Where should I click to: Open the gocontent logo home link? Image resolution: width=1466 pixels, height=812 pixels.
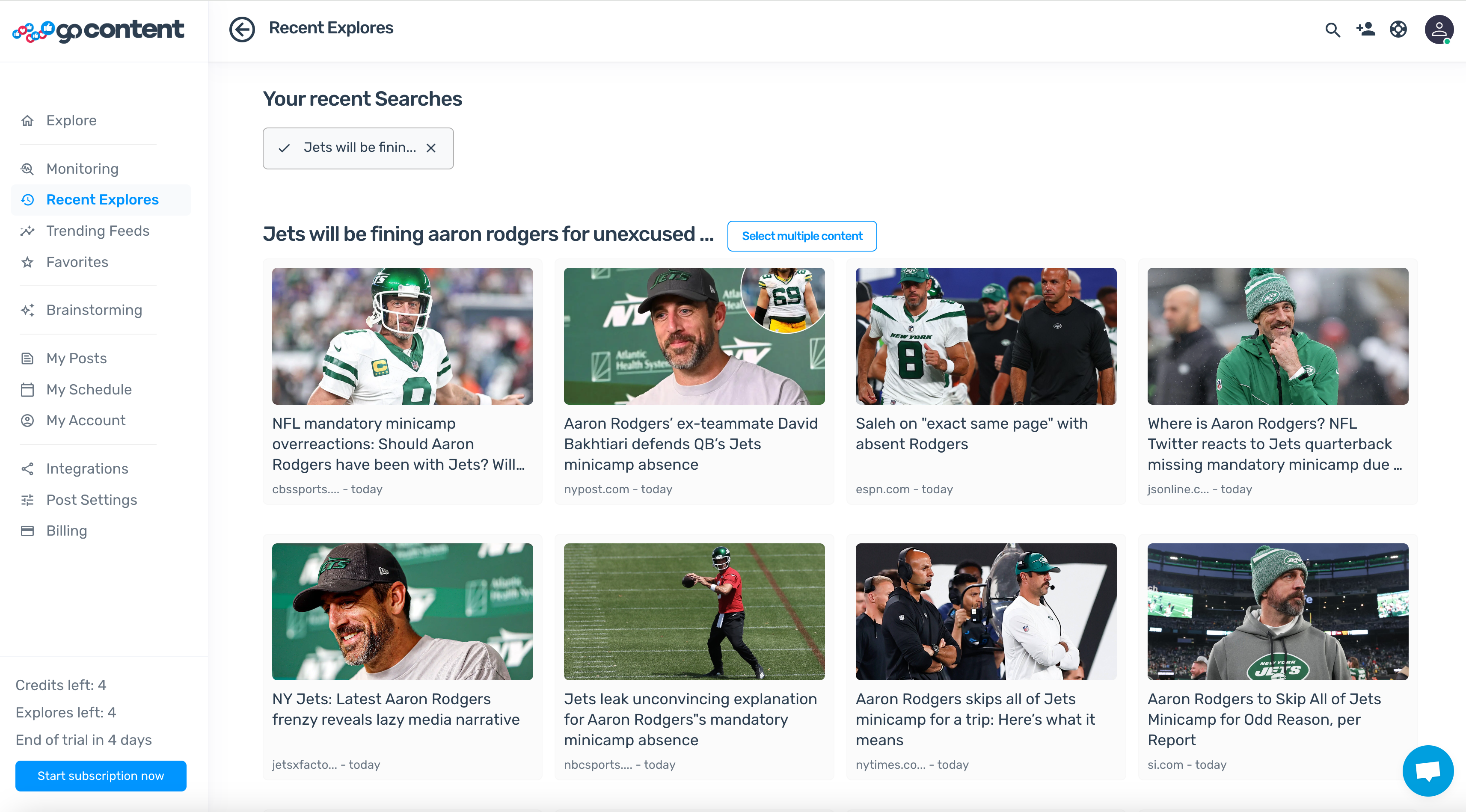(x=98, y=30)
